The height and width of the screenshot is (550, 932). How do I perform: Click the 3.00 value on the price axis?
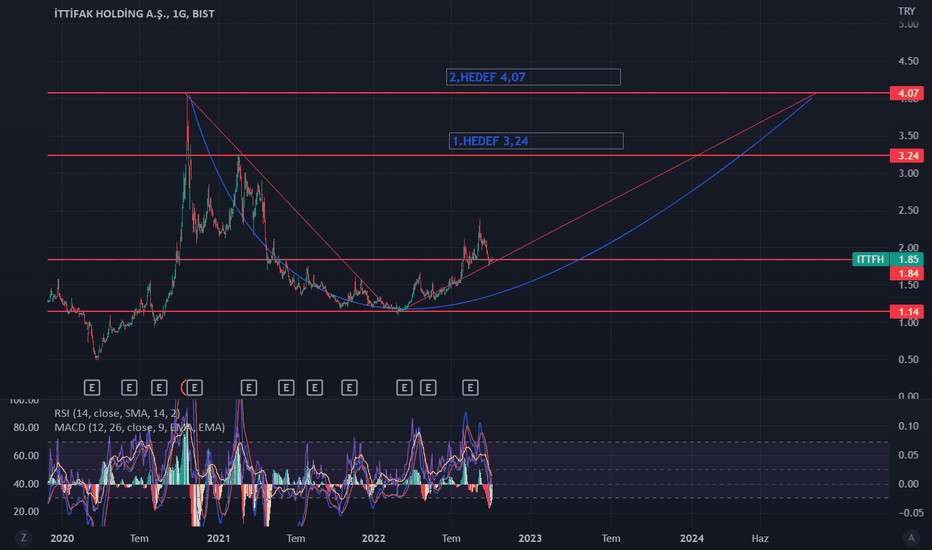pyautogui.click(x=908, y=174)
